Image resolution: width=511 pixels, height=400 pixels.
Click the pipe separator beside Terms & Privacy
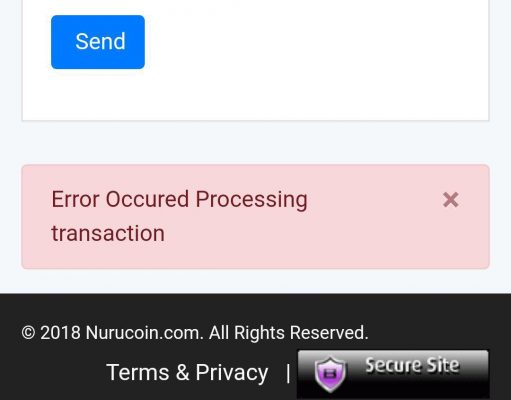click(288, 373)
